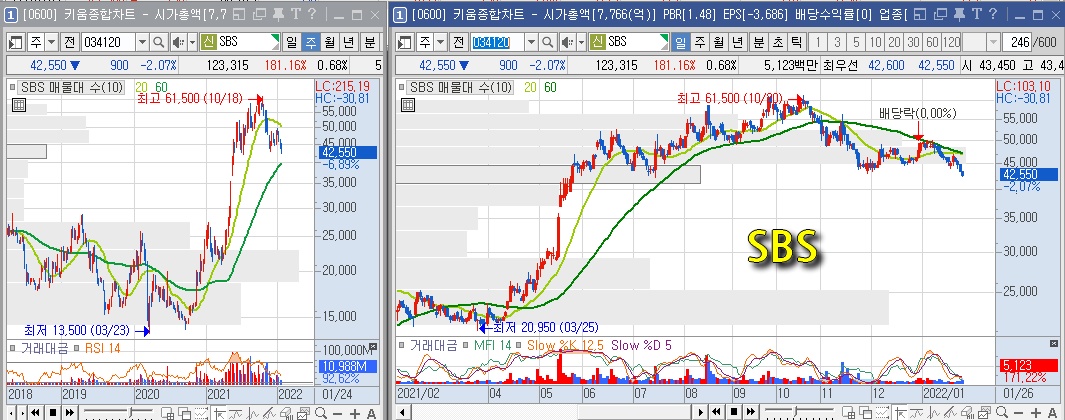
Task: Open stock search magnifier in right window toolbar
Action: 548,42
